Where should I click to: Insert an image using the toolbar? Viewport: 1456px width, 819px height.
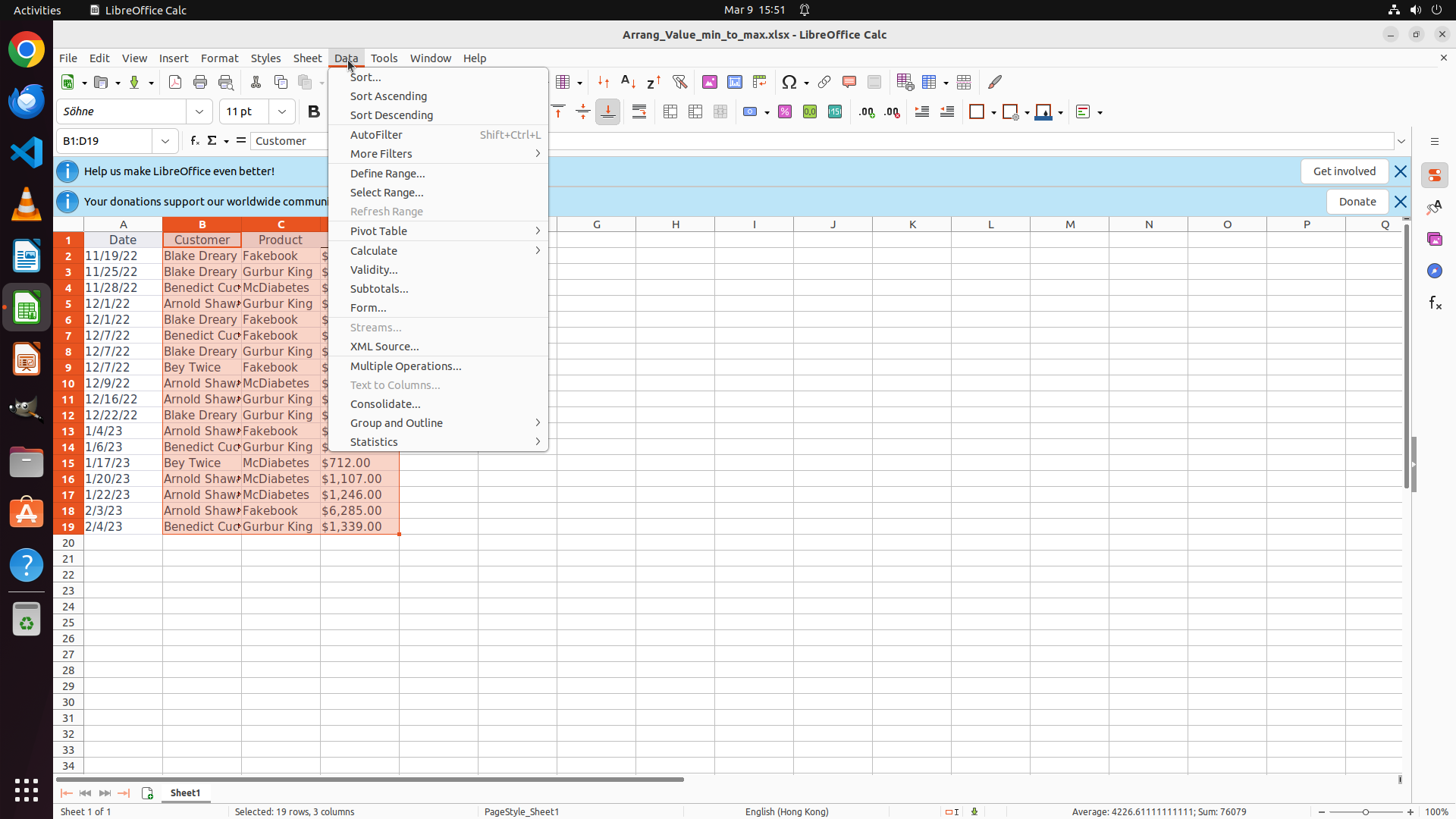pos(710,82)
